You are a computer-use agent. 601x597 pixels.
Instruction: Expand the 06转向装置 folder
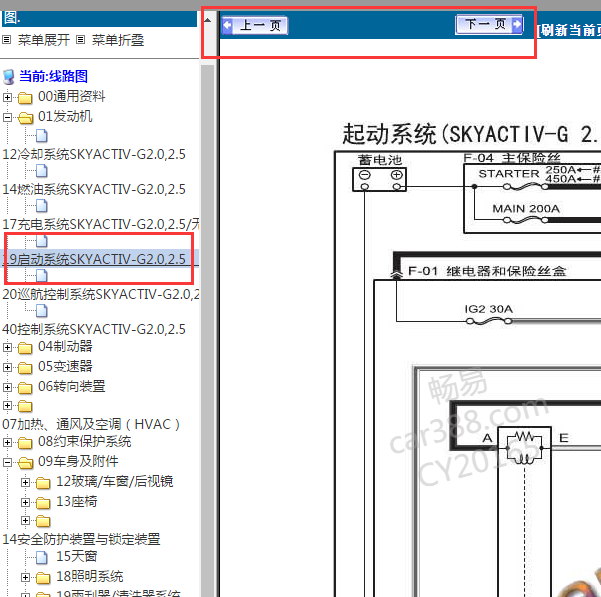pos(7,387)
